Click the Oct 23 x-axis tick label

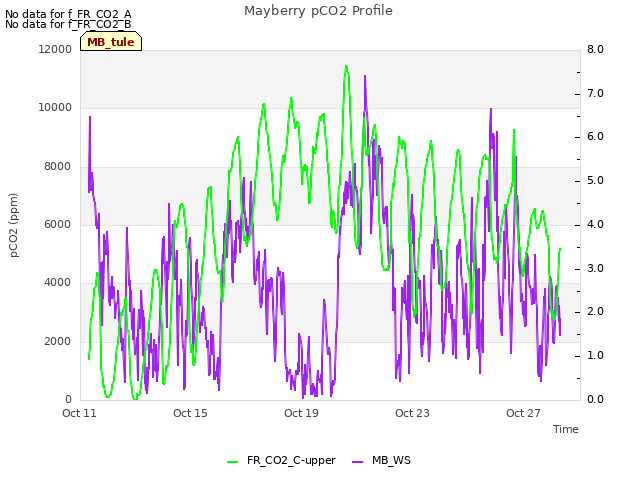(x=412, y=413)
